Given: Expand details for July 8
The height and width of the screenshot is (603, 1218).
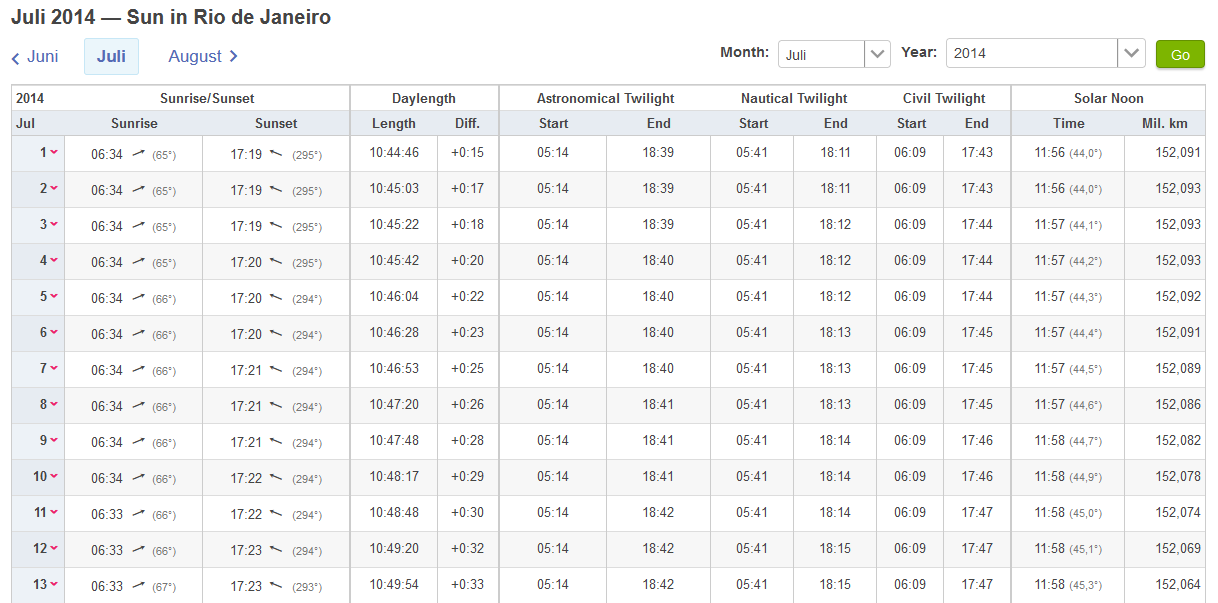Looking at the screenshot, I should click(x=53, y=405).
